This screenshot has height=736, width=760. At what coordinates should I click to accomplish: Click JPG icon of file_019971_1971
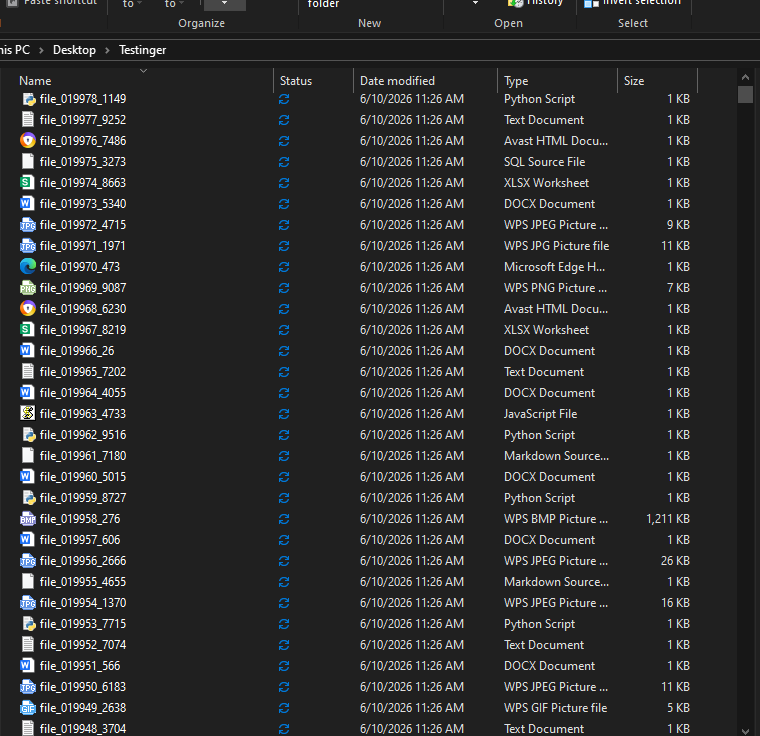coord(28,246)
